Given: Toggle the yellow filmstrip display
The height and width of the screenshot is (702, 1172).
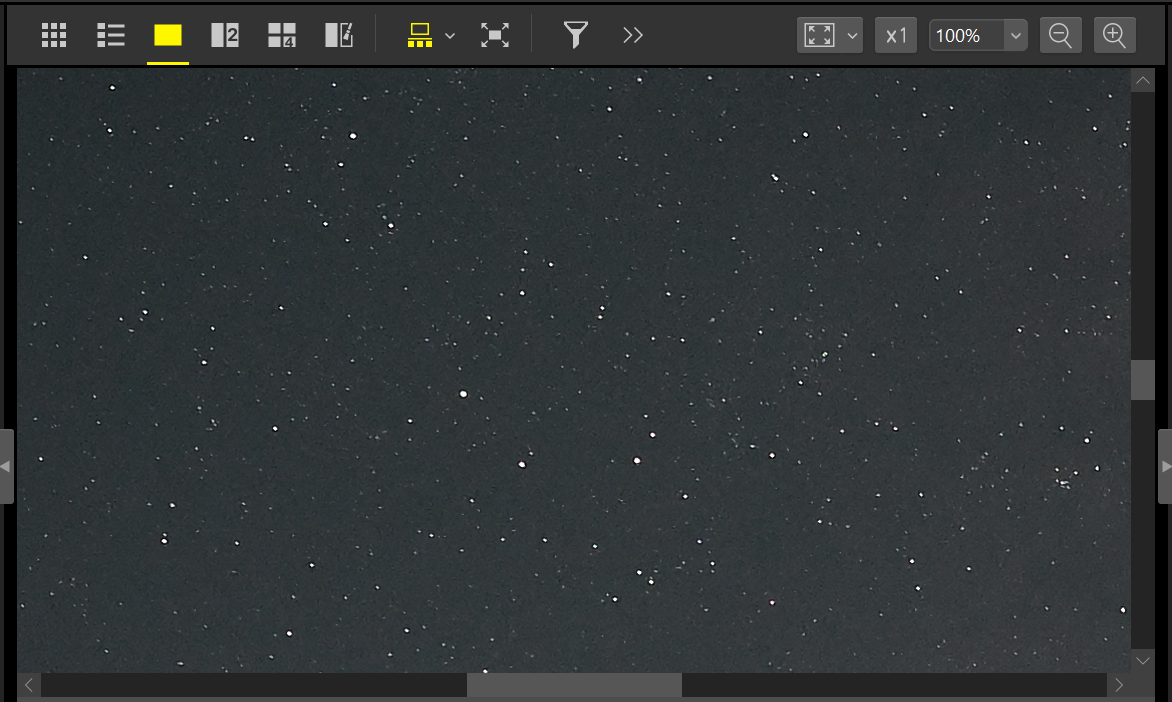Looking at the screenshot, I should point(420,36).
